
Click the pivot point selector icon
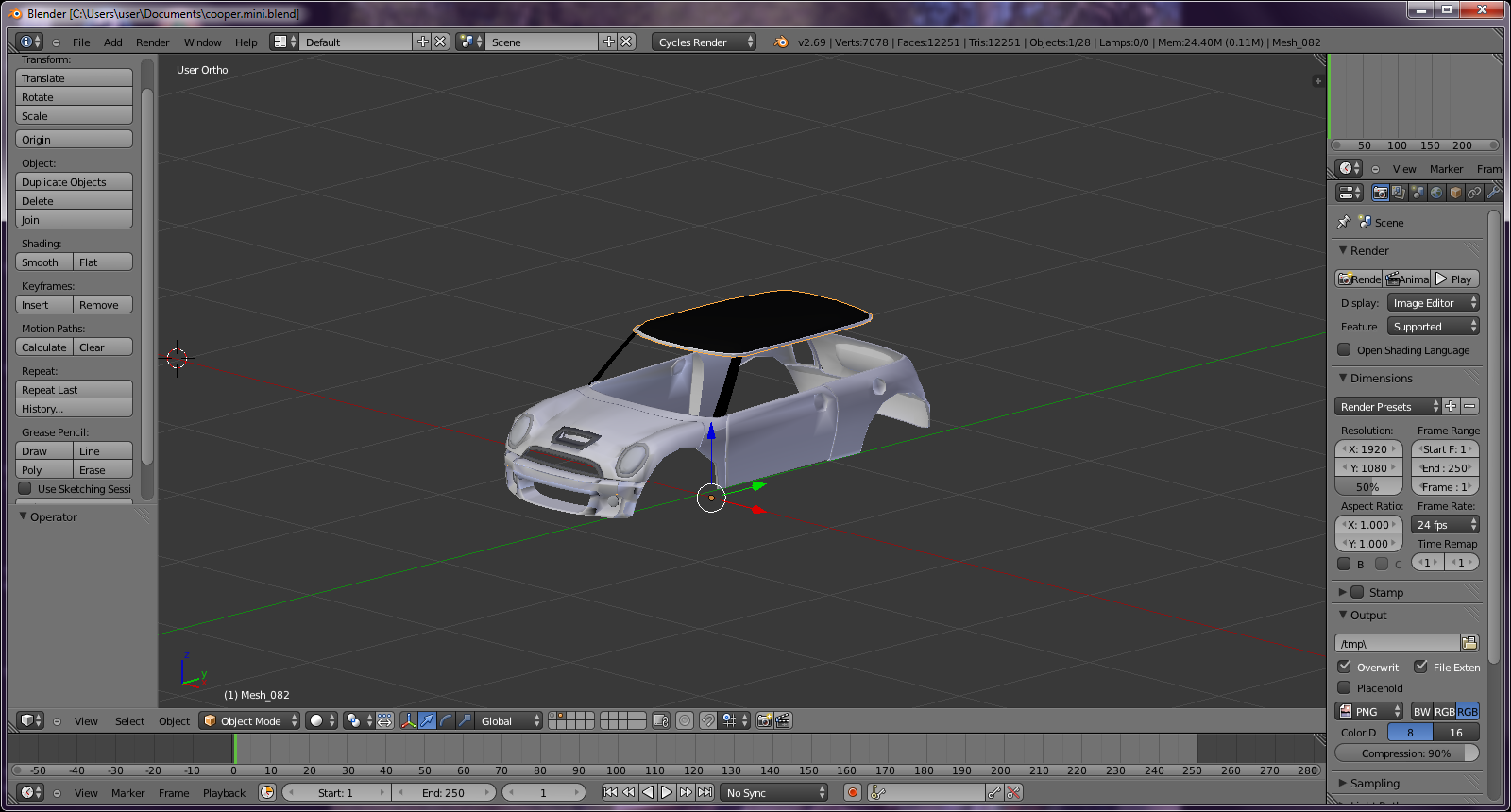tap(358, 720)
